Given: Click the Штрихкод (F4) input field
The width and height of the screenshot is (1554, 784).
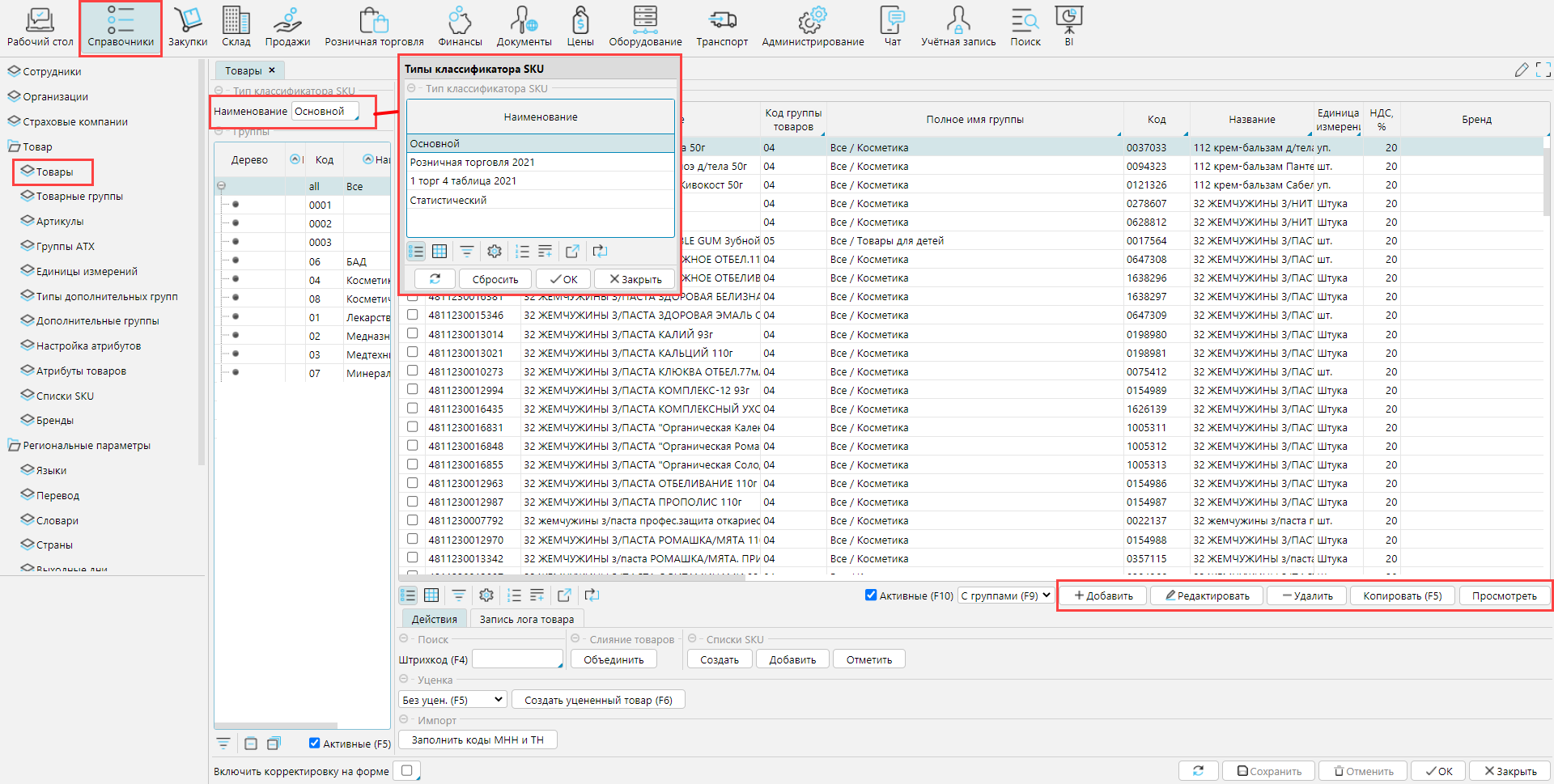Looking at the screenshot, I should (516, 659).
